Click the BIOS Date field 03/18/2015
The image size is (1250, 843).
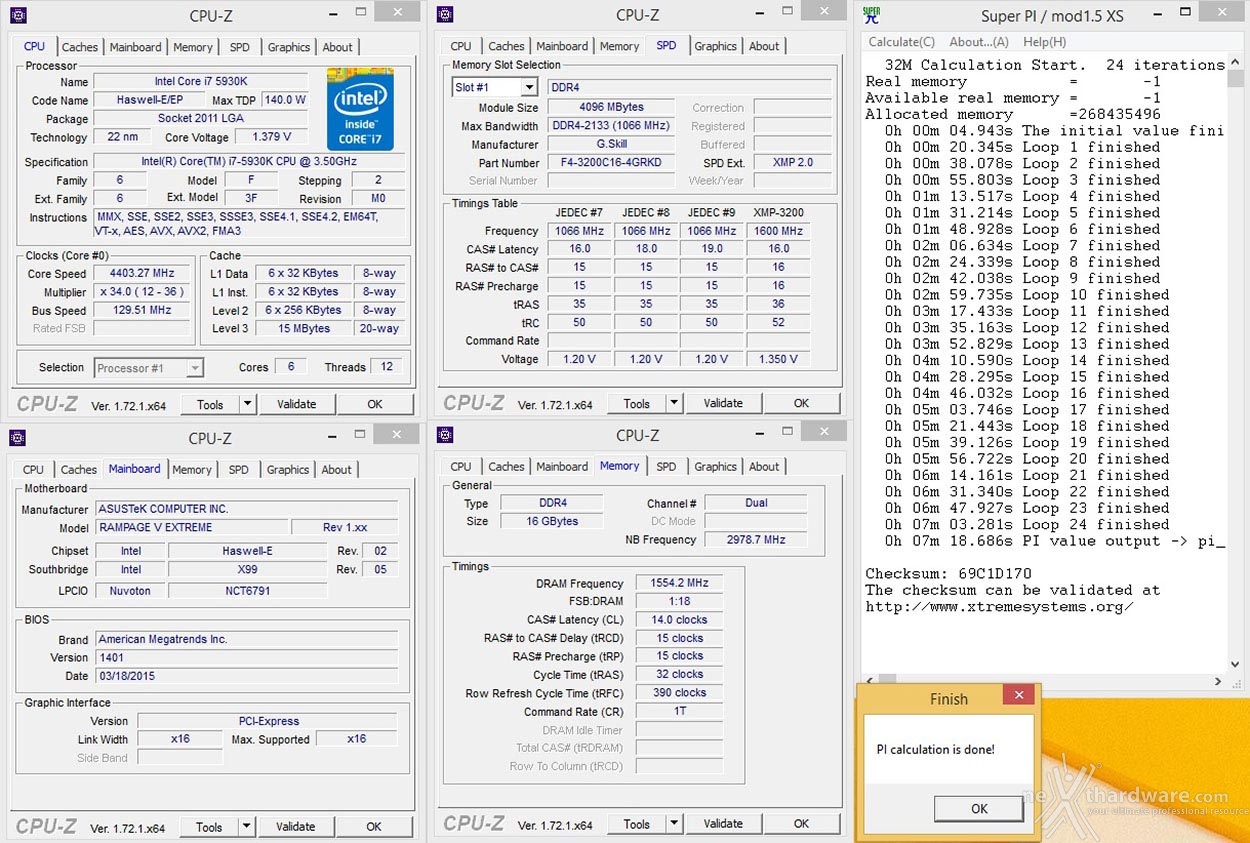[x=245, y=675]
